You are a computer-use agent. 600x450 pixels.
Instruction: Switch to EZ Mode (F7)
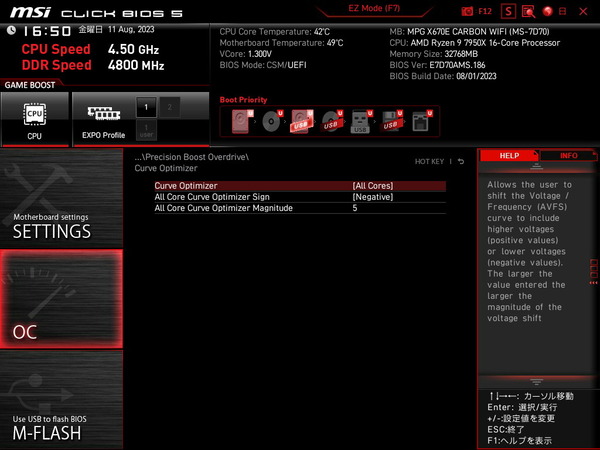[x=374, y=8]
